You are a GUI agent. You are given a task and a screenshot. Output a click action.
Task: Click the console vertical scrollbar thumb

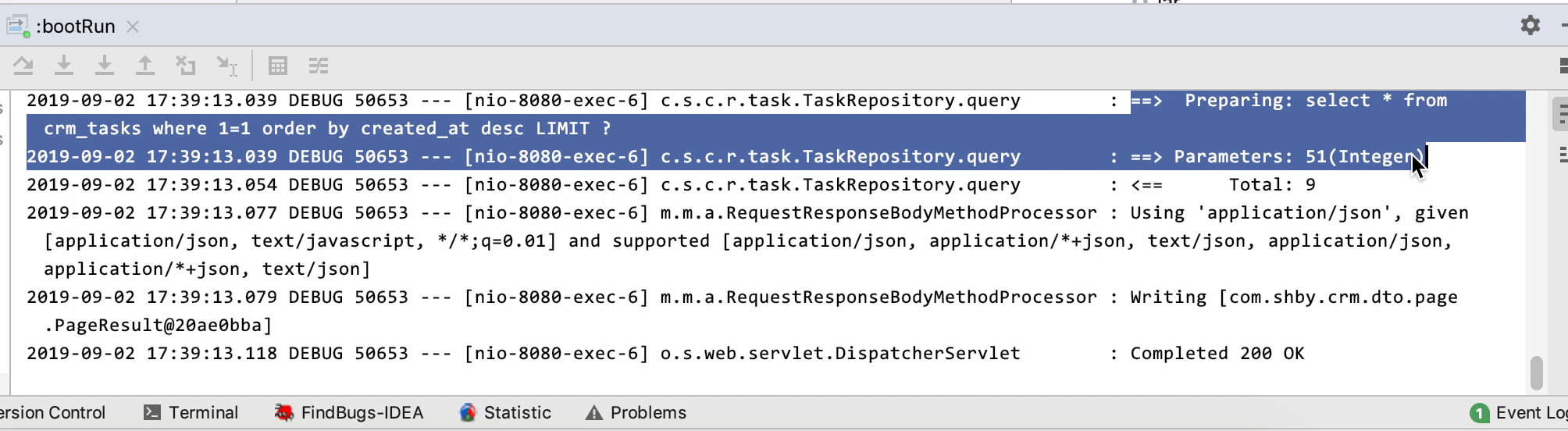point(1536,372)
